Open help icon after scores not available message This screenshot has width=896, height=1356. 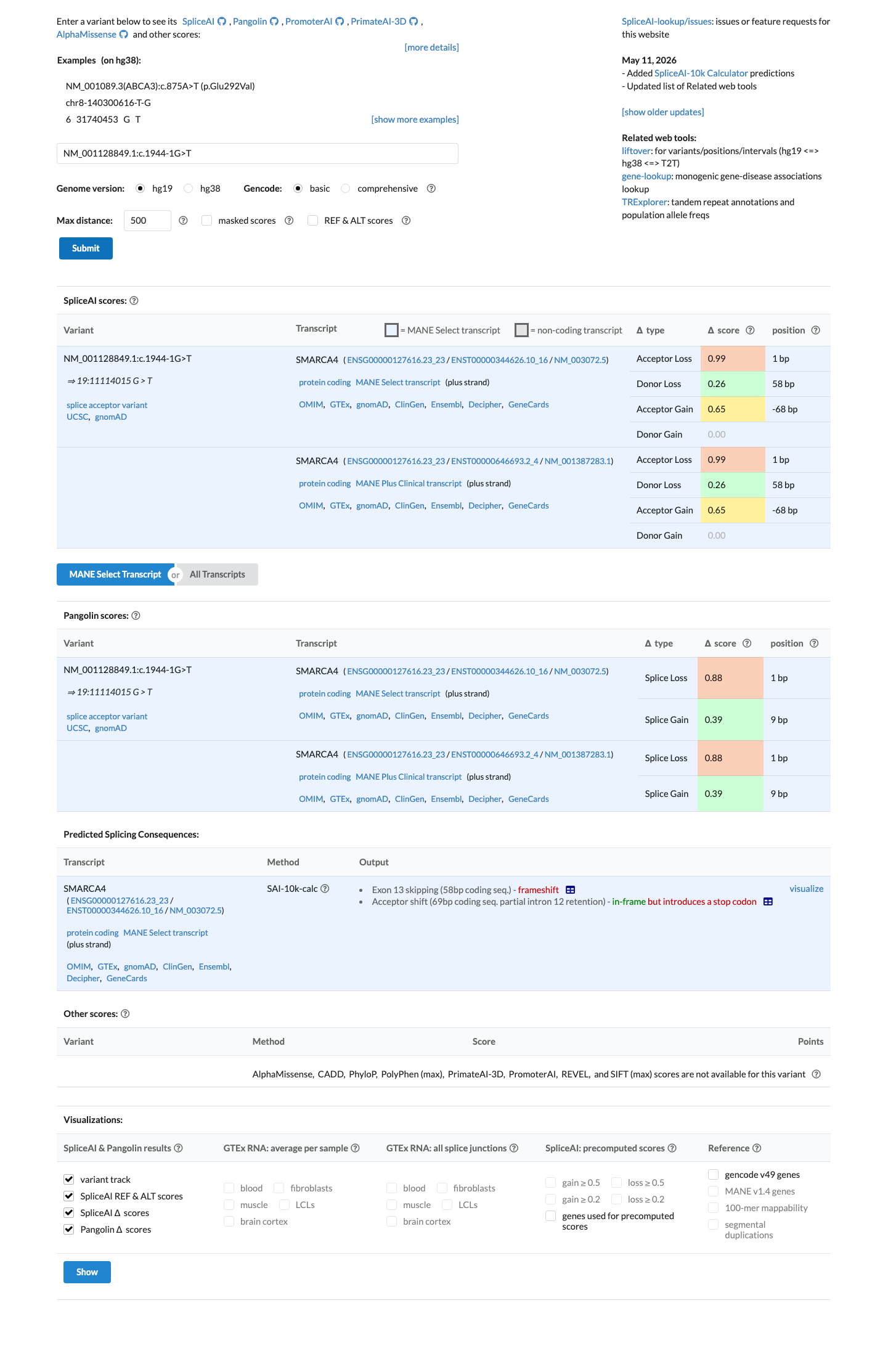point(817,1074)
